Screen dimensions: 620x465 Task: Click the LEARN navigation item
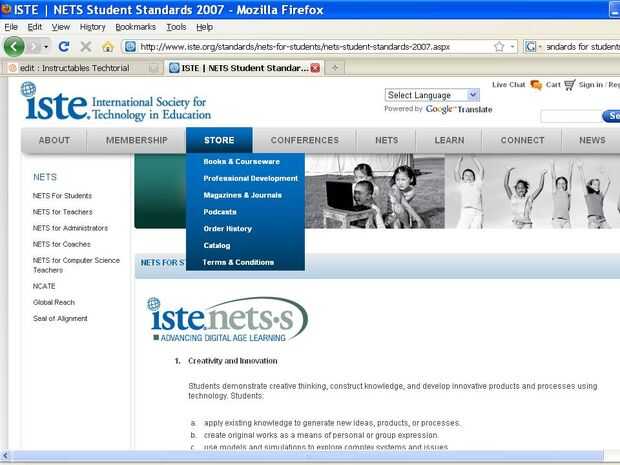point(449,140)
